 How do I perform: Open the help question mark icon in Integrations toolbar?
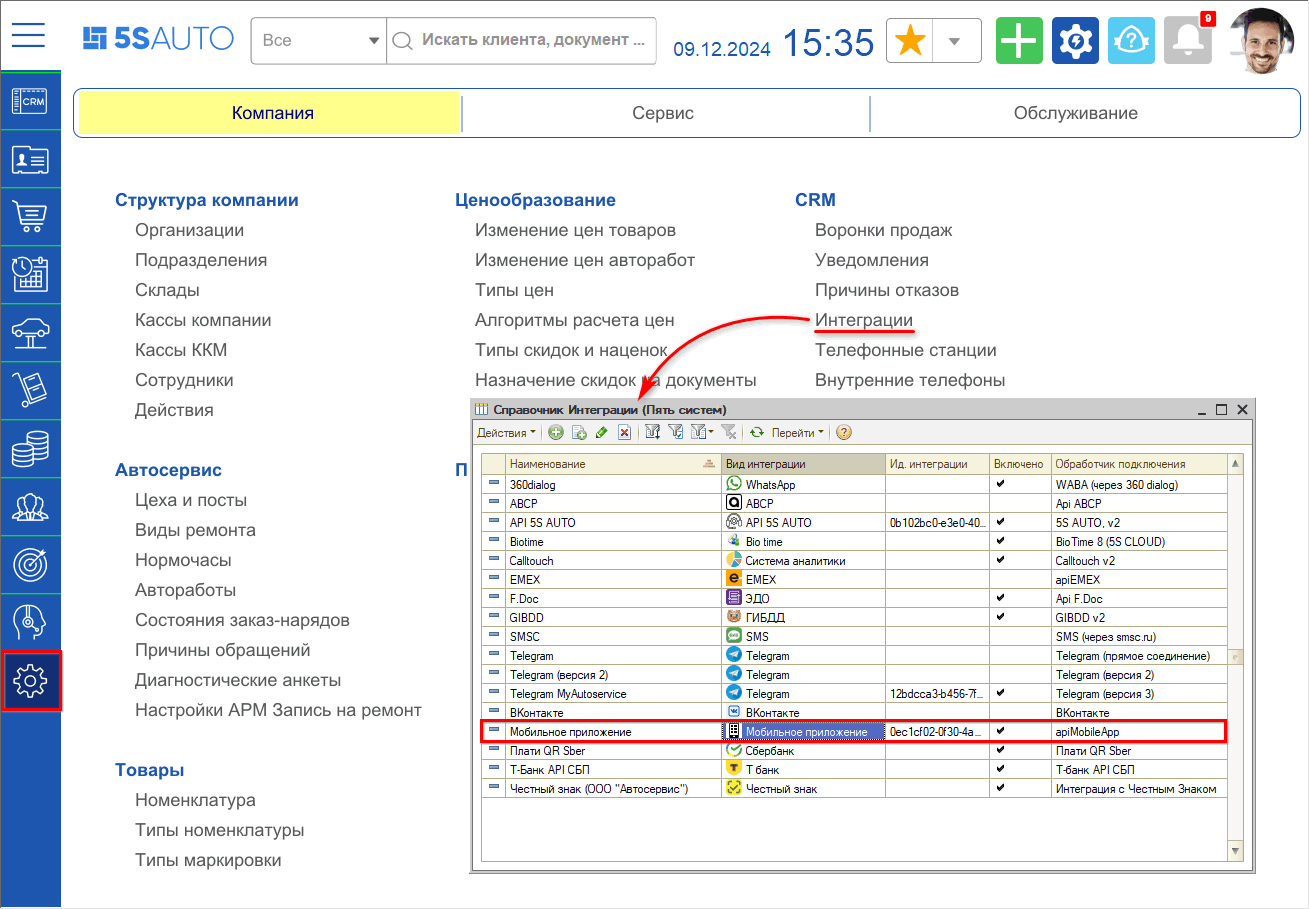click(844, 433)
